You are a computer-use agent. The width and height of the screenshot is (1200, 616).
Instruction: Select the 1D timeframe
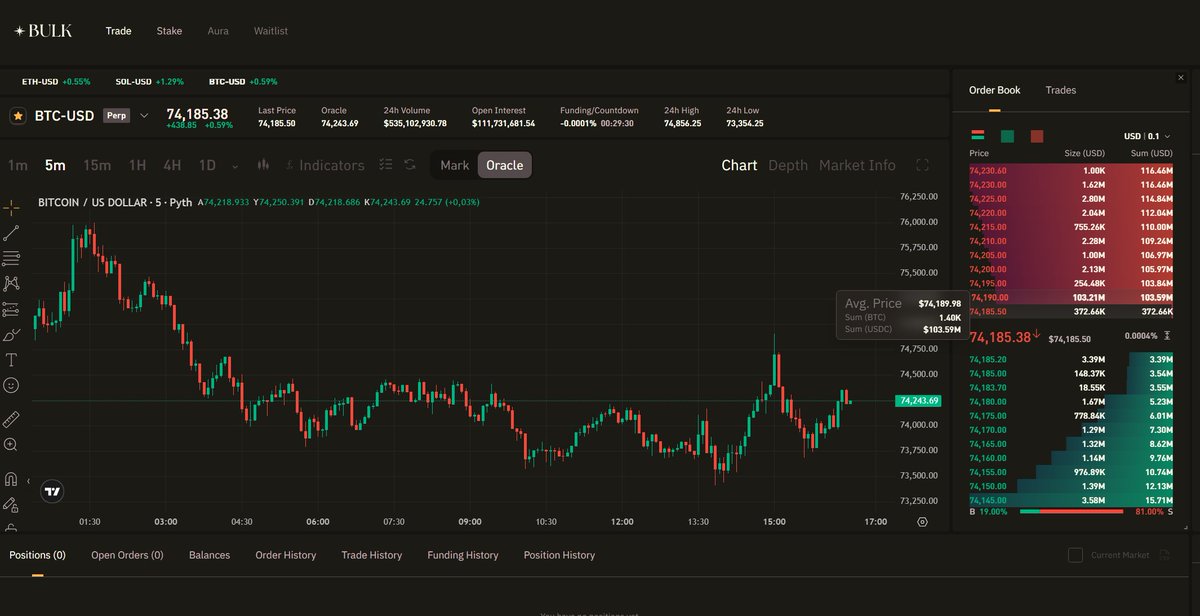coord(207,165)
